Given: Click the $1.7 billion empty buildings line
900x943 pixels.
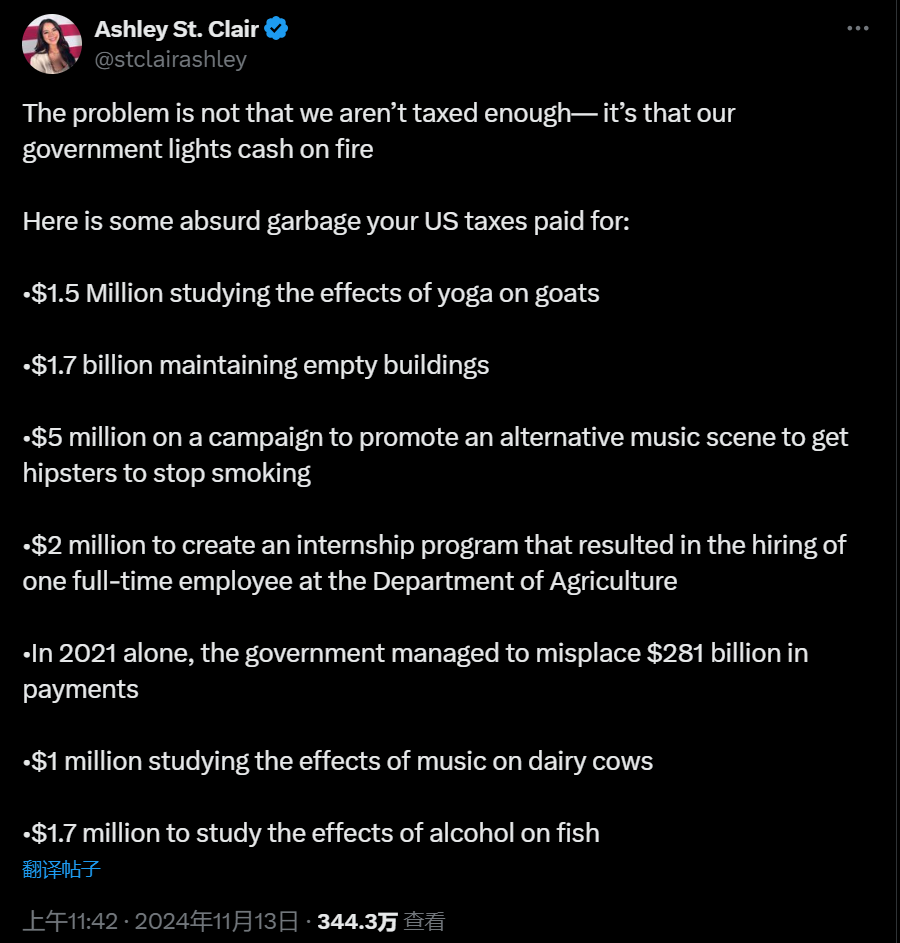Looking at the screenshot, I should click(x=256, y=365).
